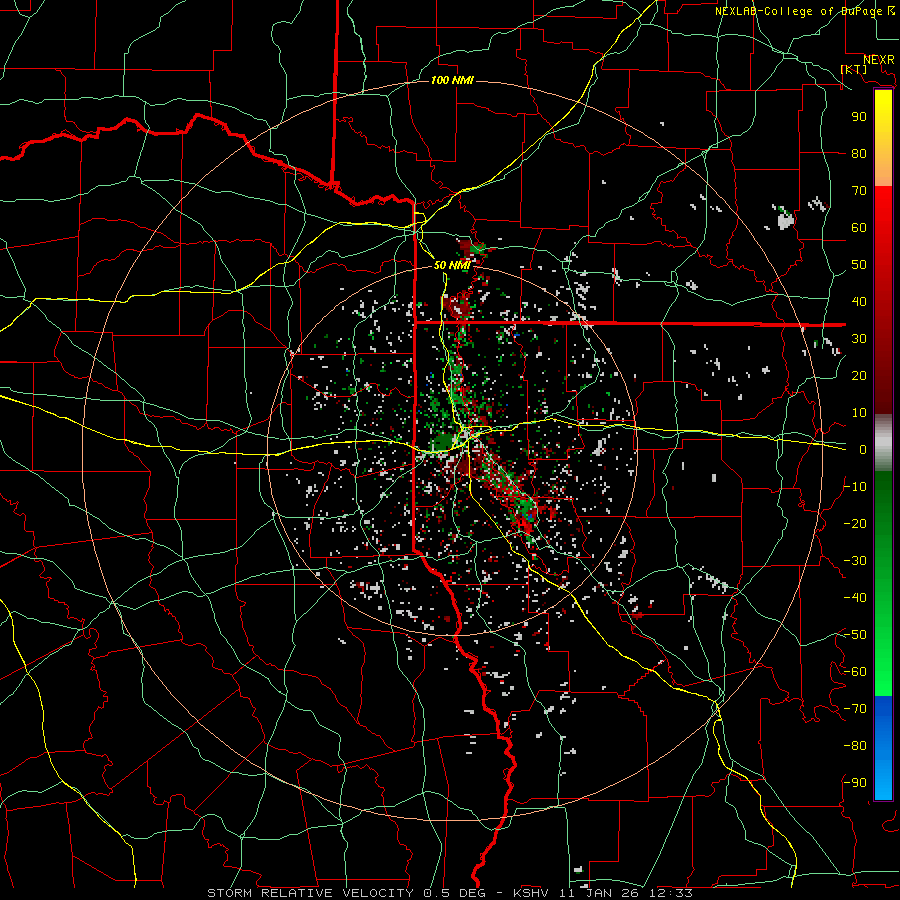This screenshot has width=900, height=900.
Task: Click the 40 value on the velocity scale
Action: tap(859, 302)
